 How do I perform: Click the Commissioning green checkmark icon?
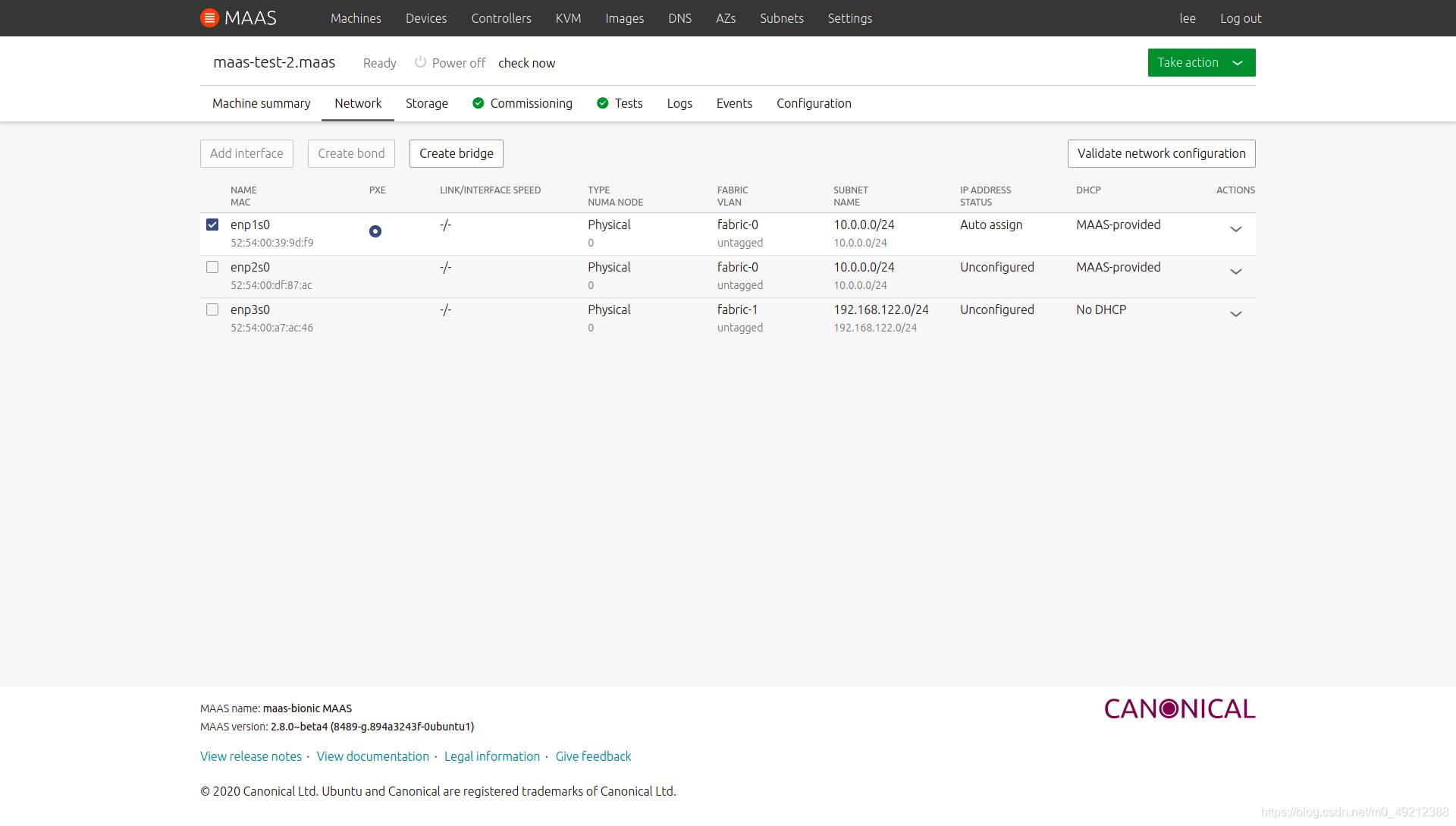pyautogui.click(x=478, y=103)
